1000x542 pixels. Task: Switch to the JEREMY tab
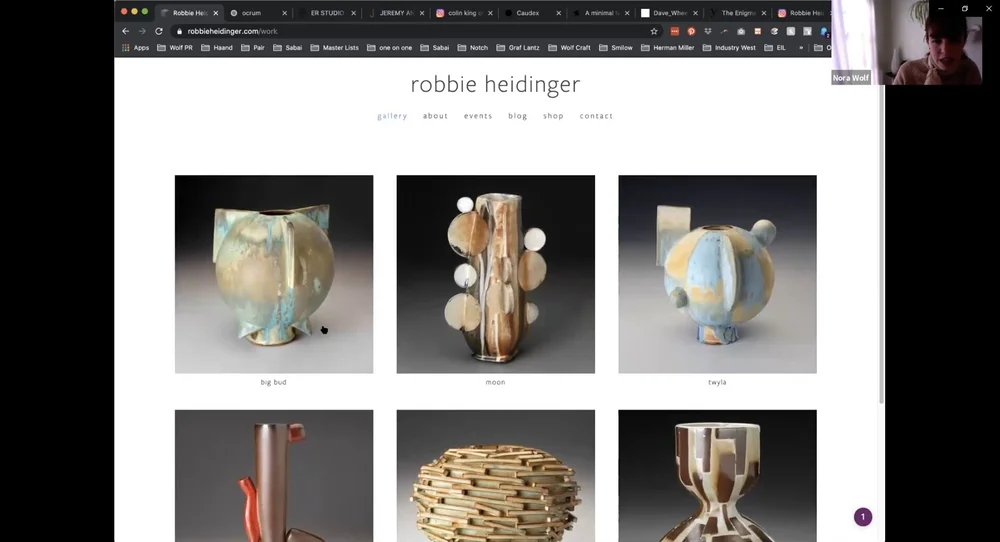click(x=393, y=13)
